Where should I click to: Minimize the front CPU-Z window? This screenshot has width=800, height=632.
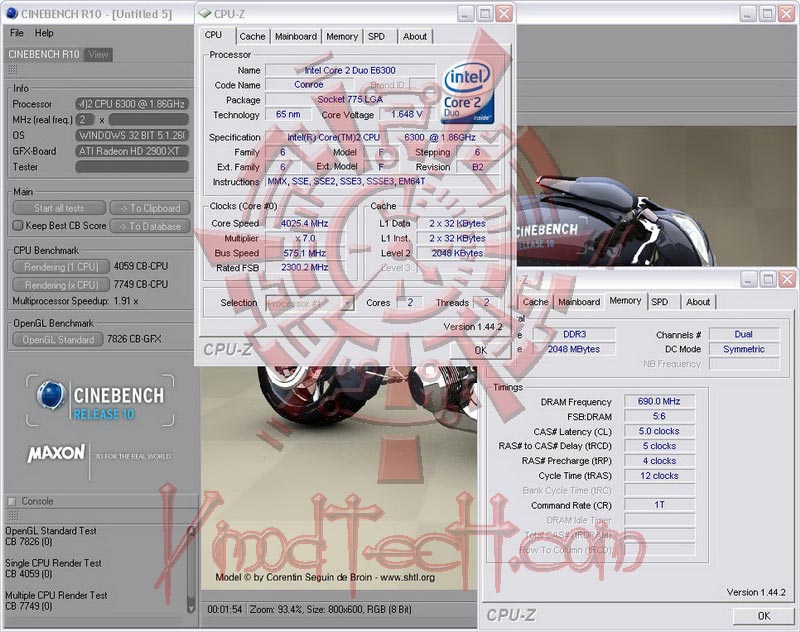(x=465, y=14)
